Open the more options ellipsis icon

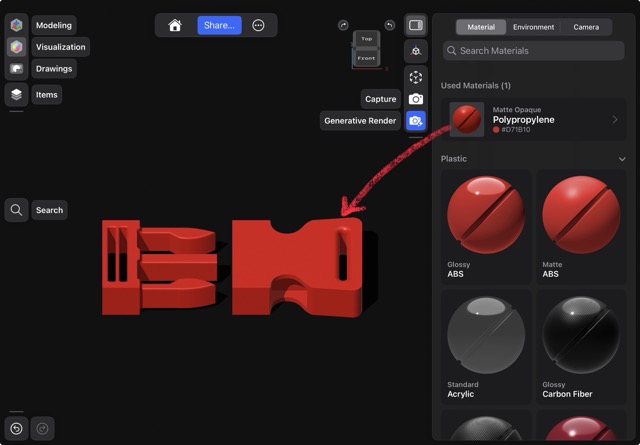[258, 25]
